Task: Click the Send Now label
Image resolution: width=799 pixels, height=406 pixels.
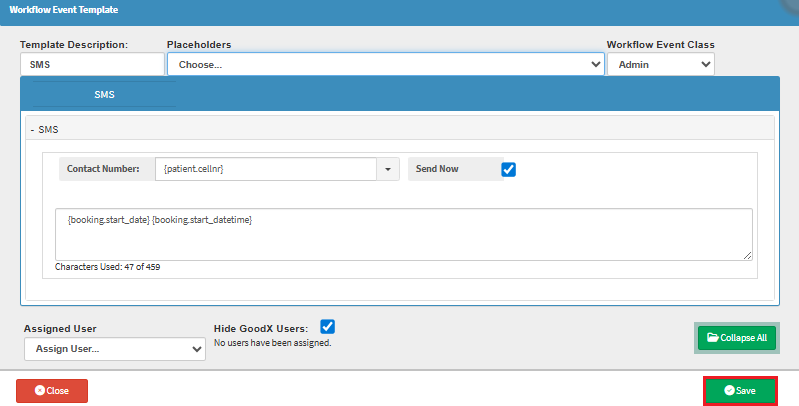Action: (x=437, y=169)
